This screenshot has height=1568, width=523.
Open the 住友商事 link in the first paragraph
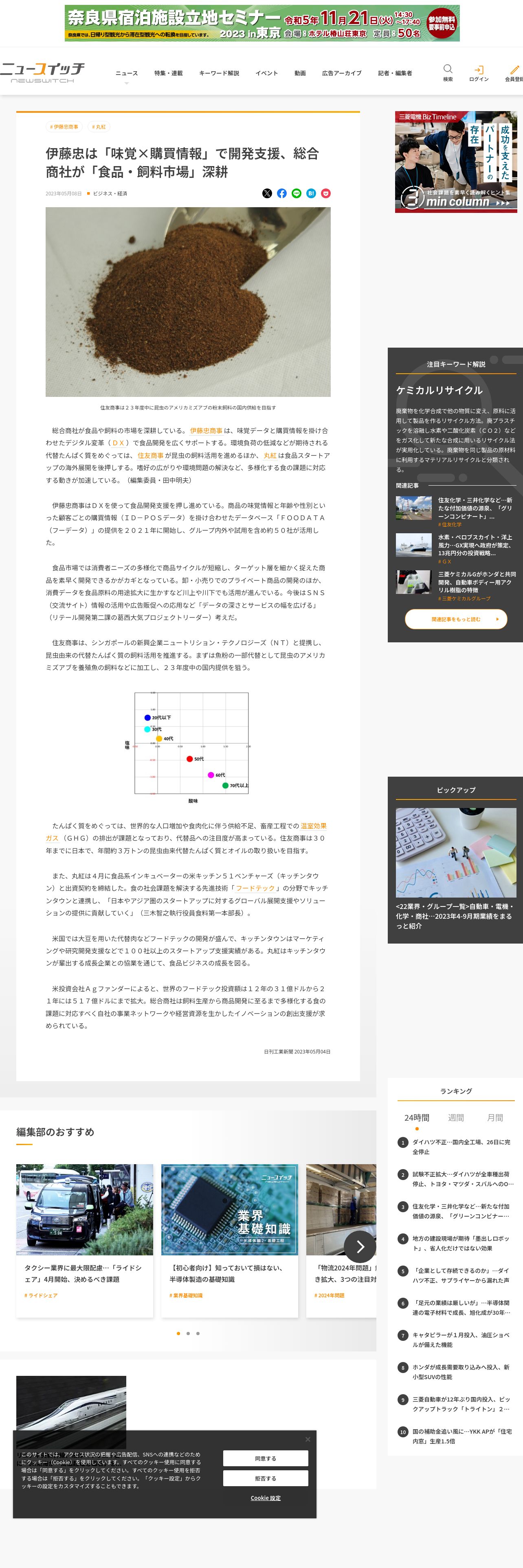point(150,456)
